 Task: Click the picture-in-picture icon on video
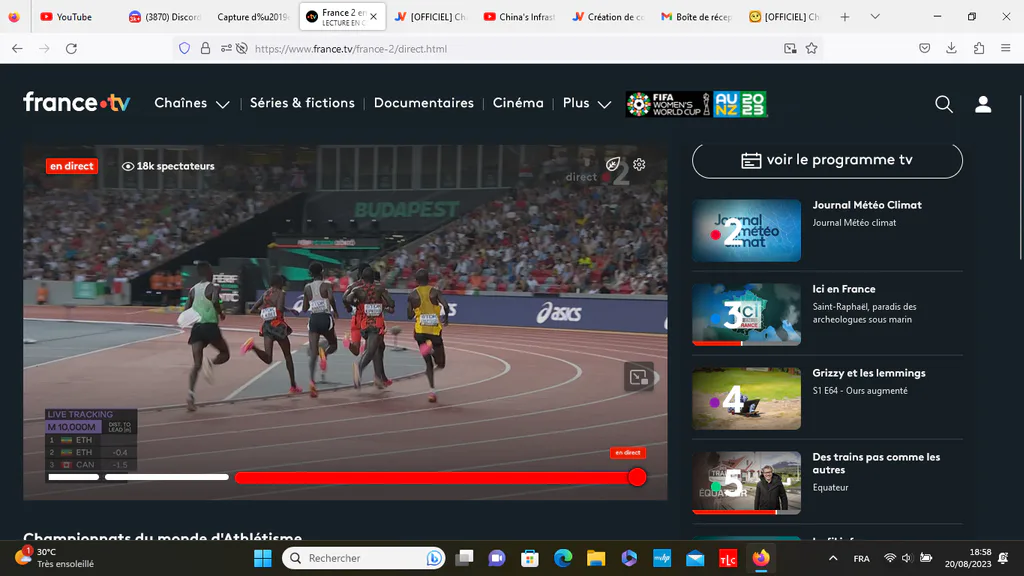[639, 377]
